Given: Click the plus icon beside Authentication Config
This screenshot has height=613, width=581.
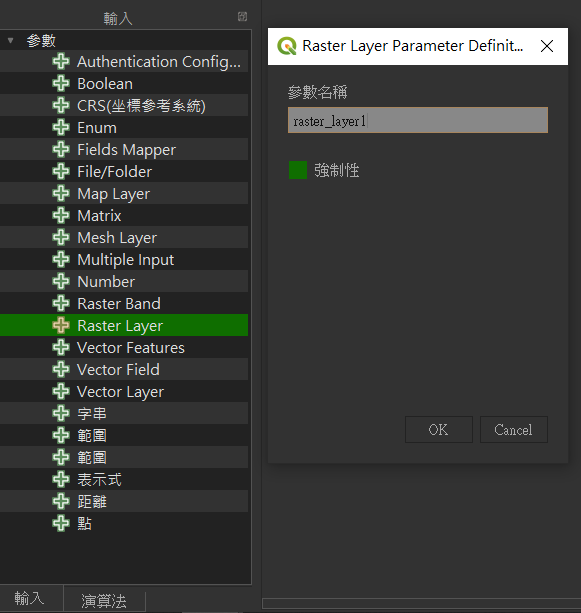Looking at the screenshot, I should pos(61,61).
